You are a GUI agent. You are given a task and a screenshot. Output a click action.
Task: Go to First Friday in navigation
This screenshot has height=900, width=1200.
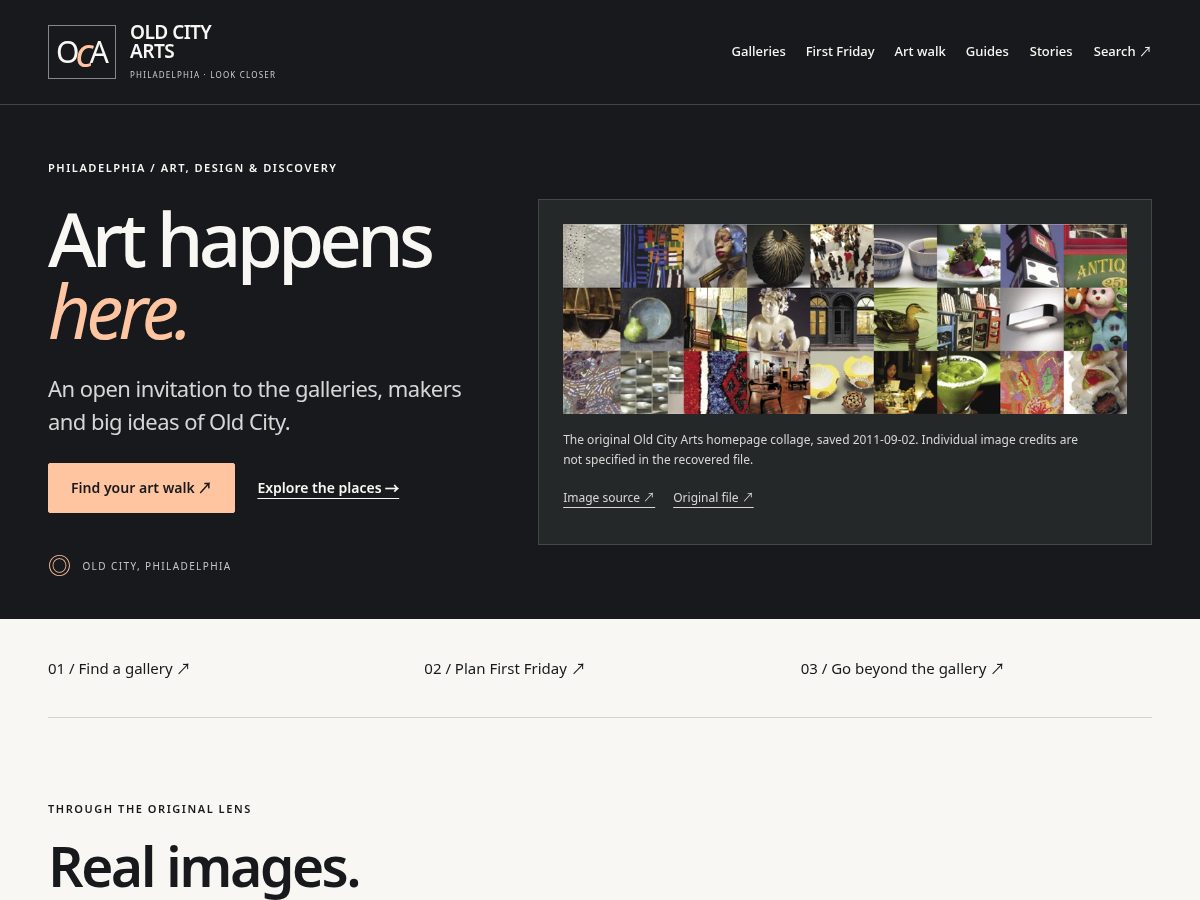(840, 51)
